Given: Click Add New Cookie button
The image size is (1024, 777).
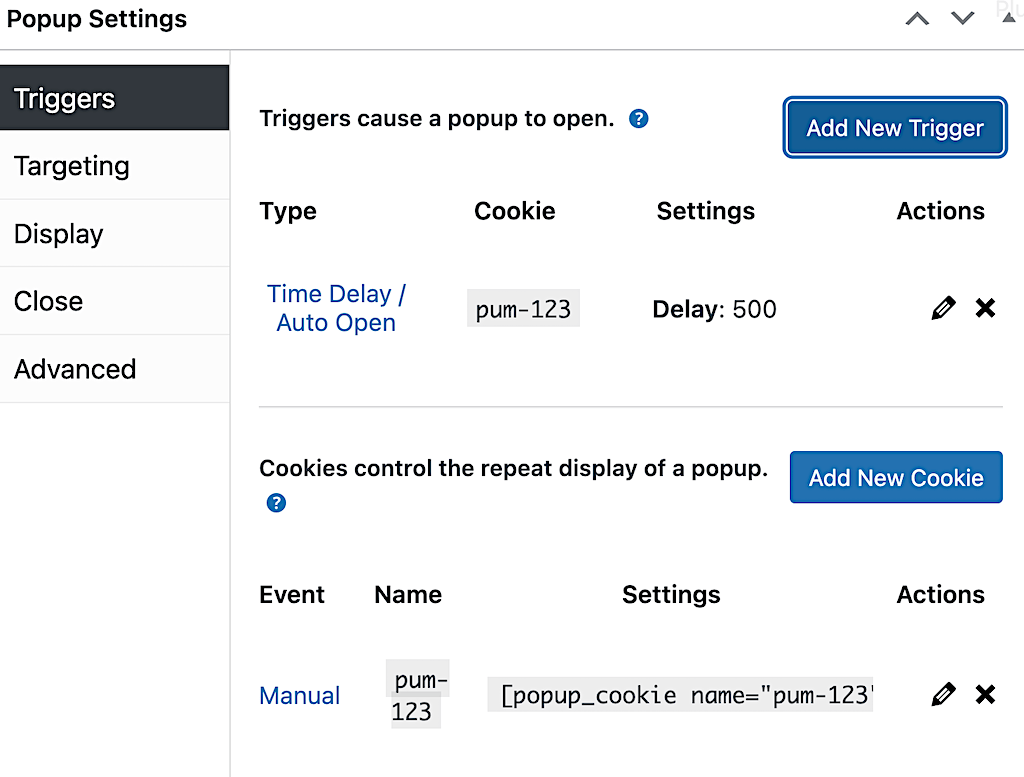Looking at the screenshot, I should pos(896,477).
